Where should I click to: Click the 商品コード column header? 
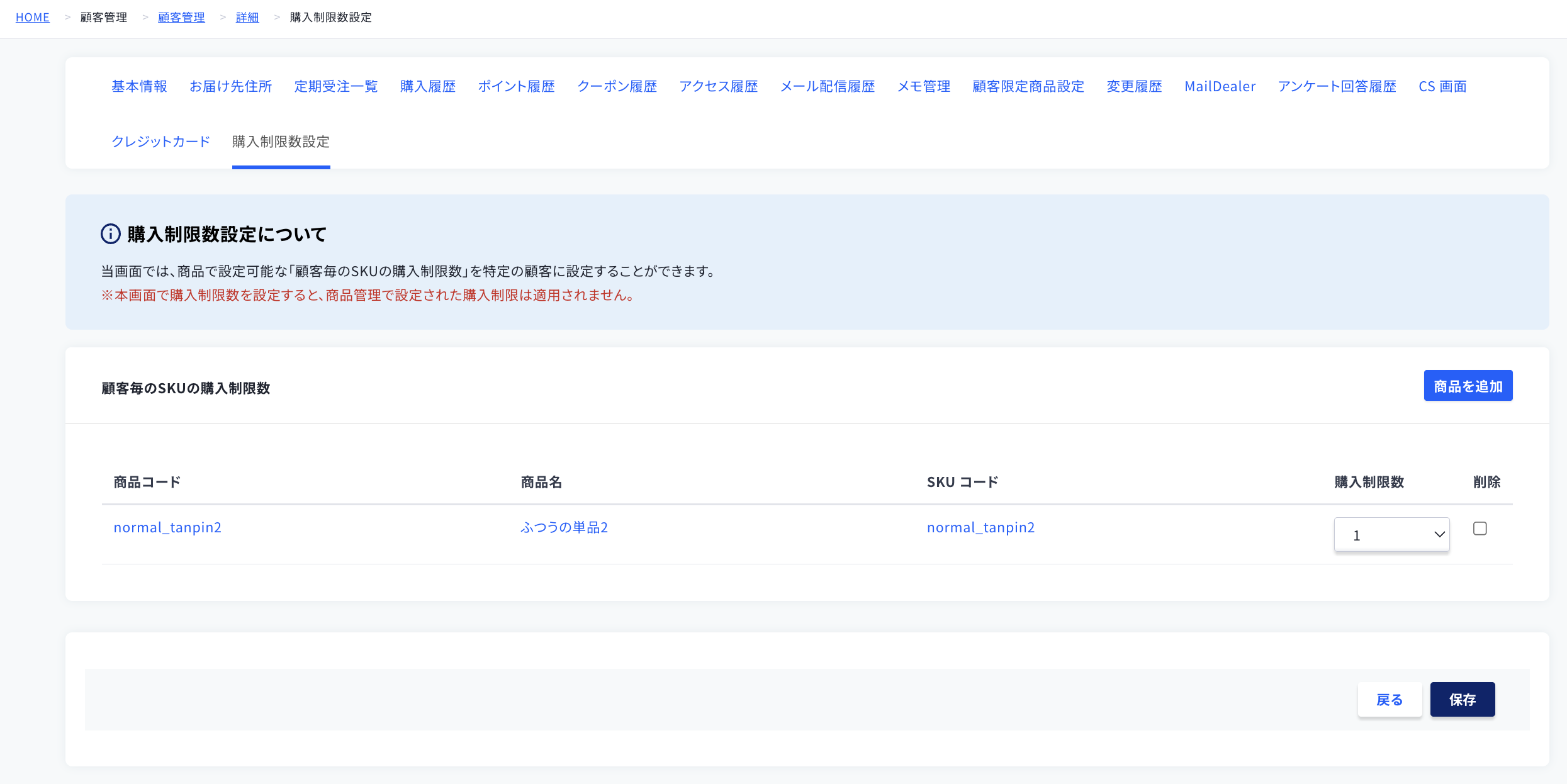[x=147, y=482]
